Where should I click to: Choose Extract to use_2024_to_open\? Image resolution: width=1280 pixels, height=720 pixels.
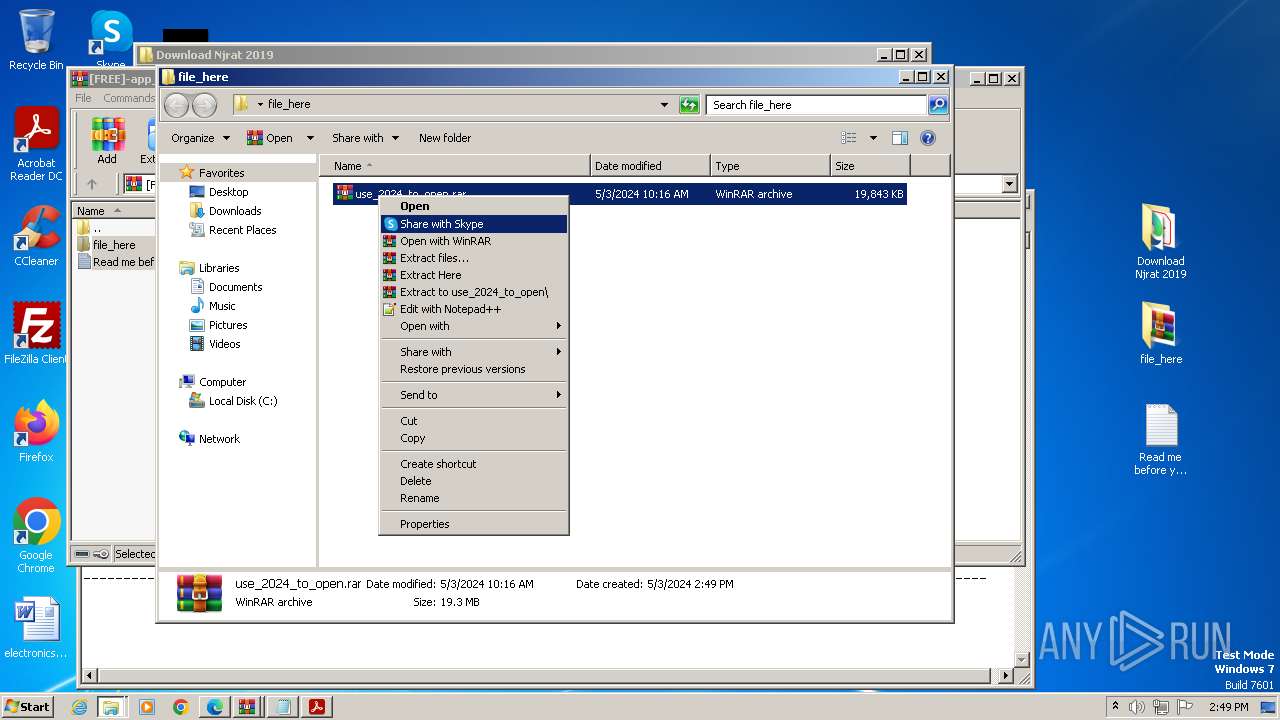(x=474, y=292)
